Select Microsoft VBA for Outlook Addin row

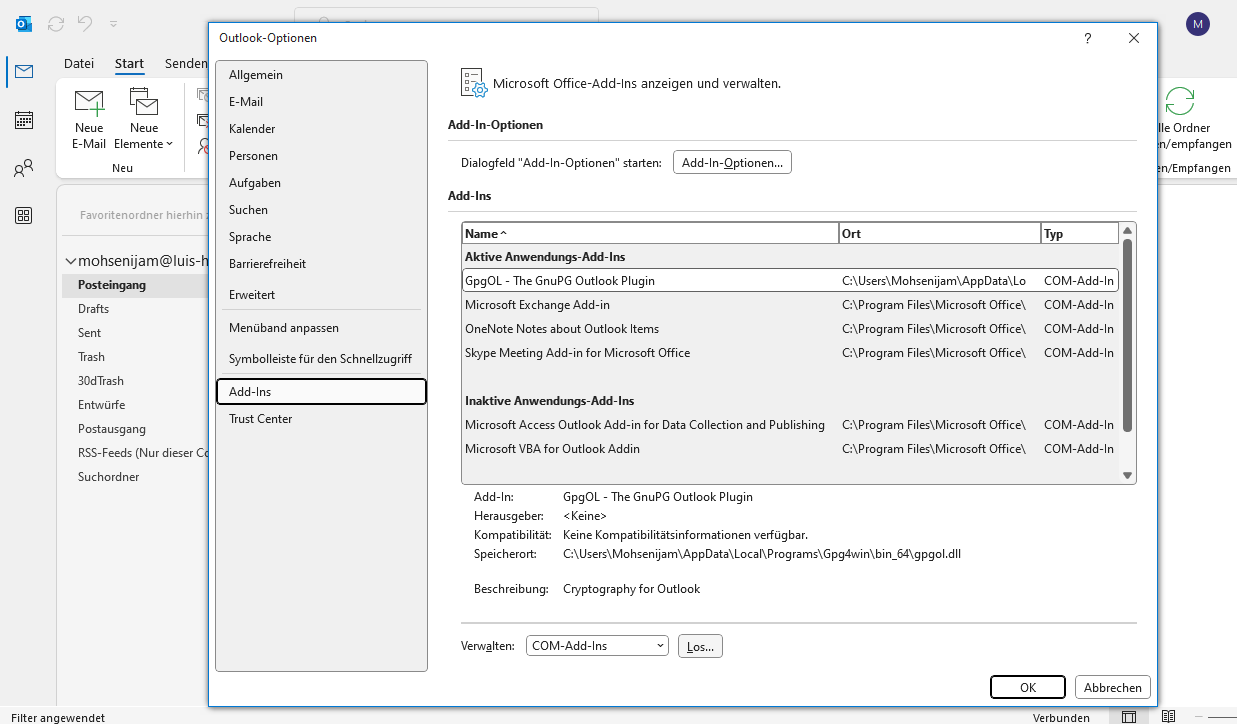click(790, 449)
